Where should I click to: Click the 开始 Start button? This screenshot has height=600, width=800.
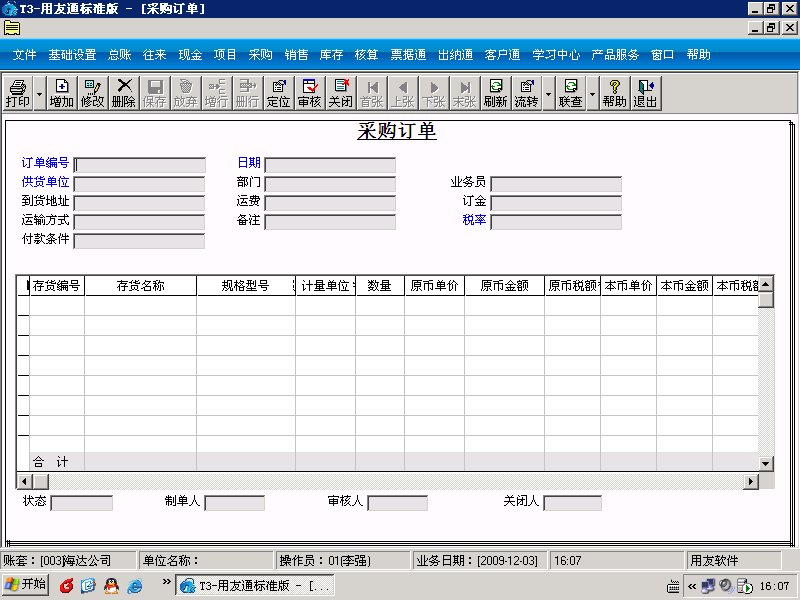tap(26, 585)
